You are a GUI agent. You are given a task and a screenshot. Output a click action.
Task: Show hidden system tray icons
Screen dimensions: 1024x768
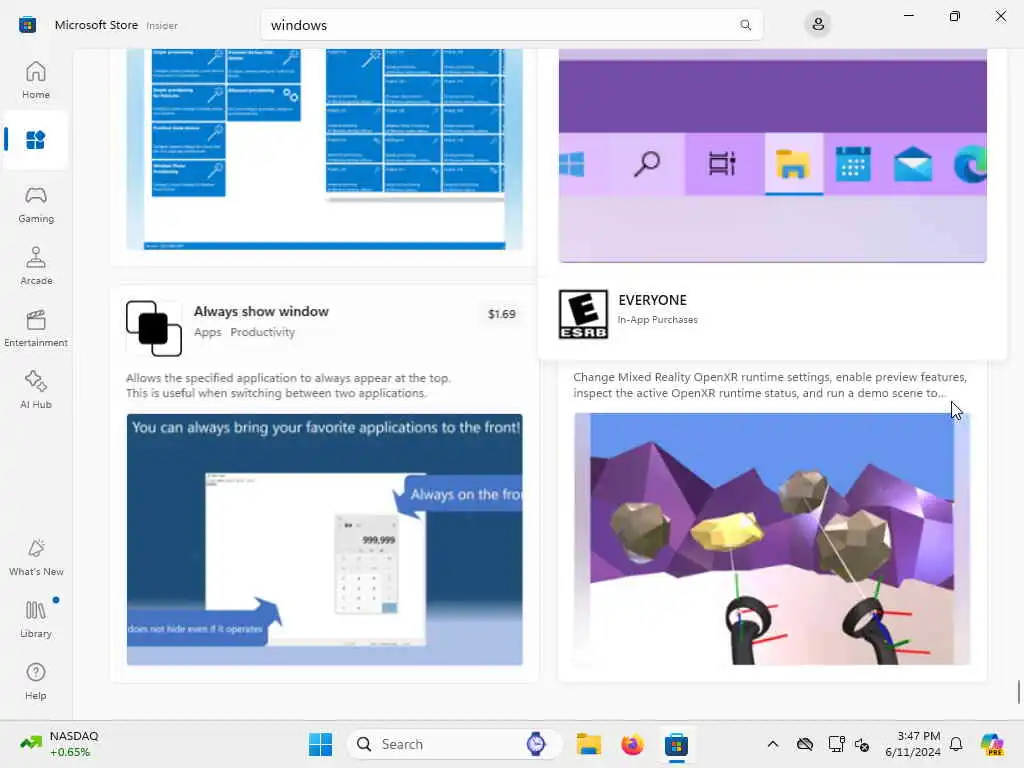click(x=773, y=744)
